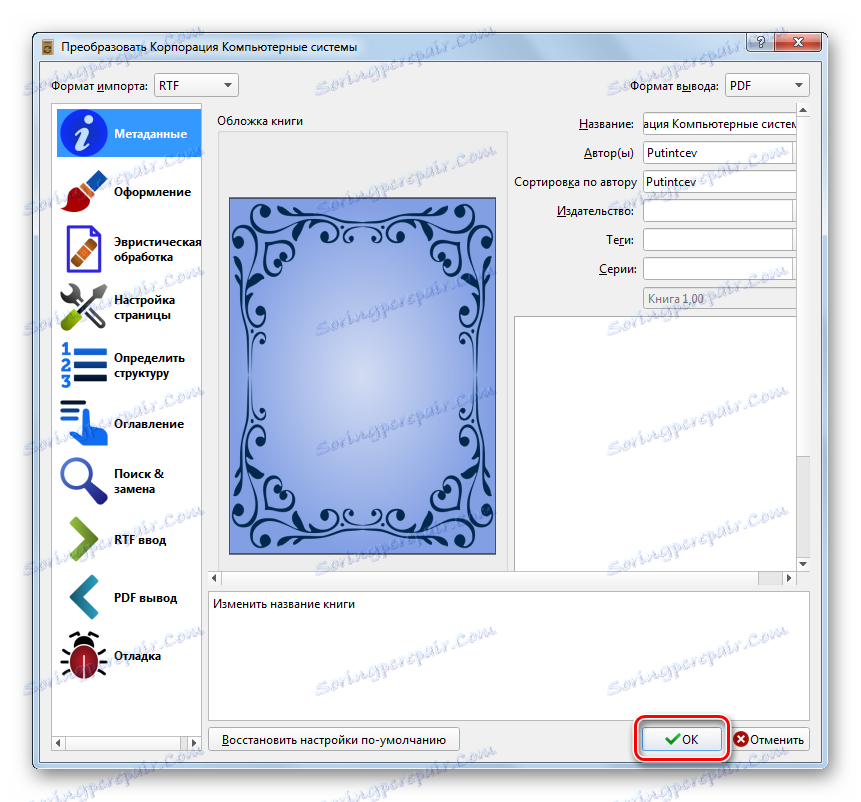
Task: Open the output format PDF dropdown
Action: coord(767,86)
